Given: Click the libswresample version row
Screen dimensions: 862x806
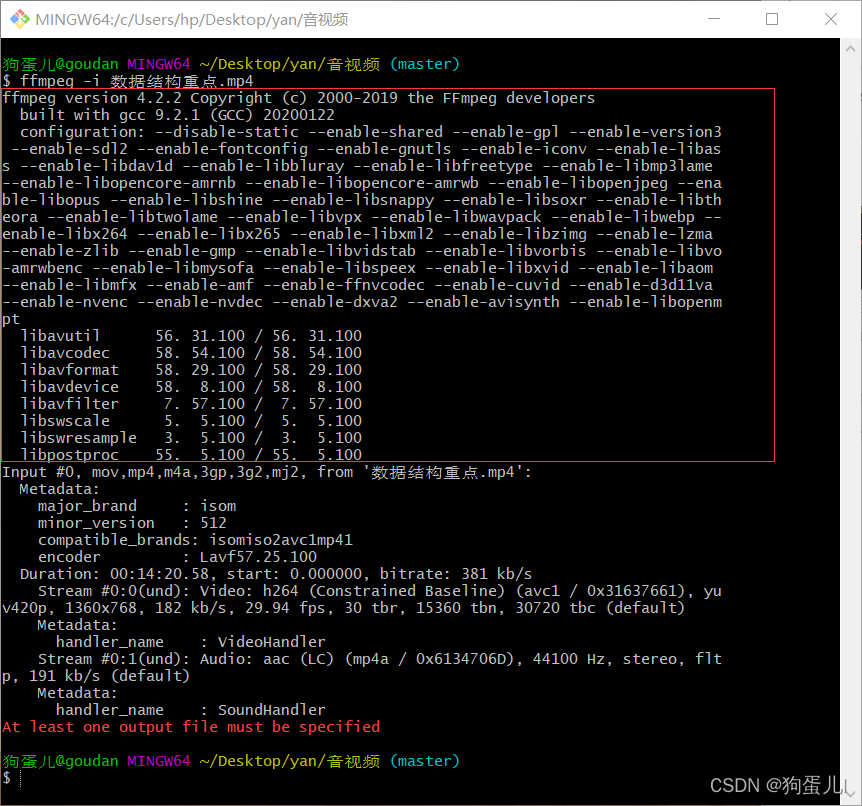Looking at the screenshot, I should click(x=191, y=438).
